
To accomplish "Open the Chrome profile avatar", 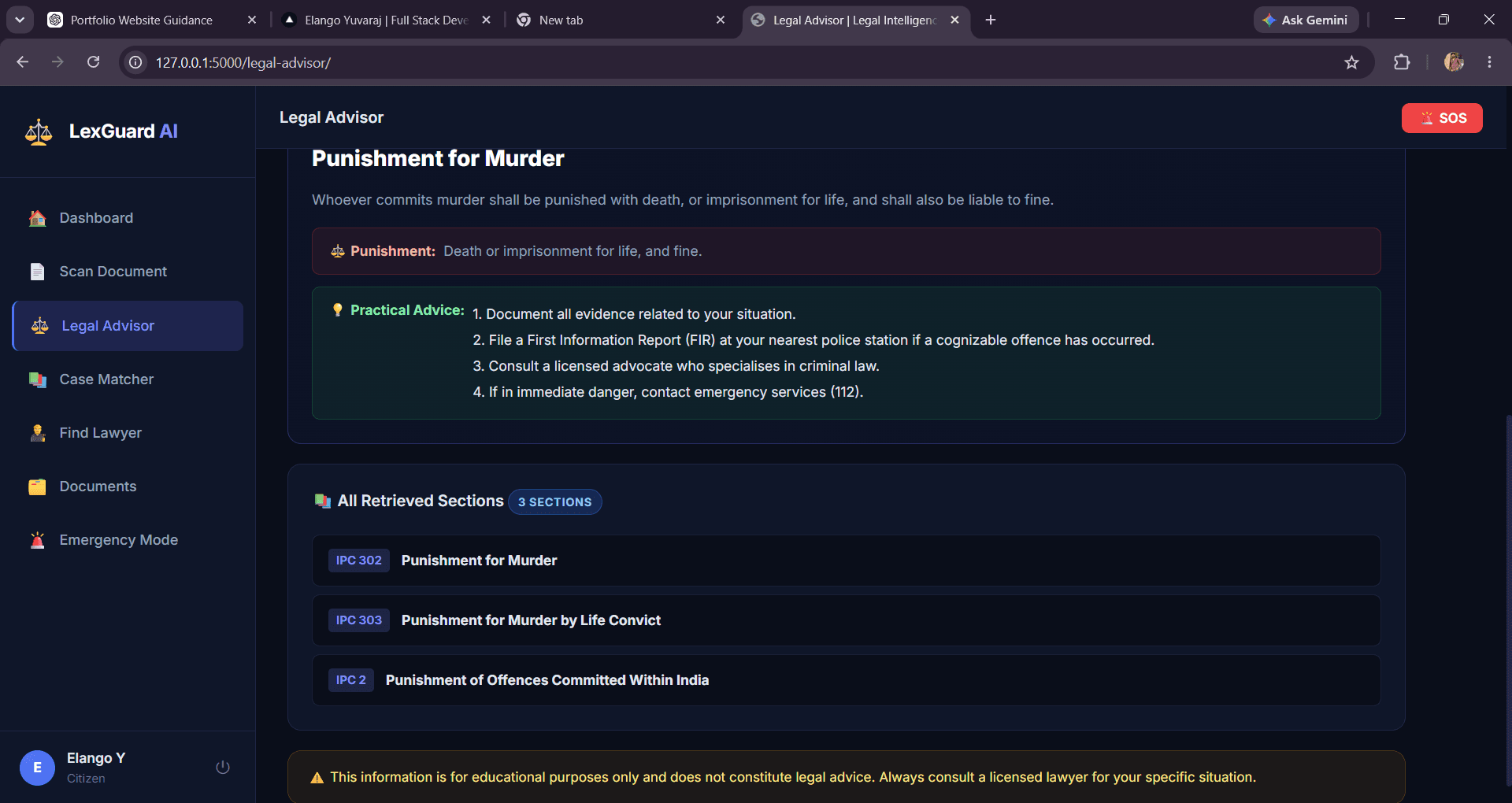I will click(1454, 62).
